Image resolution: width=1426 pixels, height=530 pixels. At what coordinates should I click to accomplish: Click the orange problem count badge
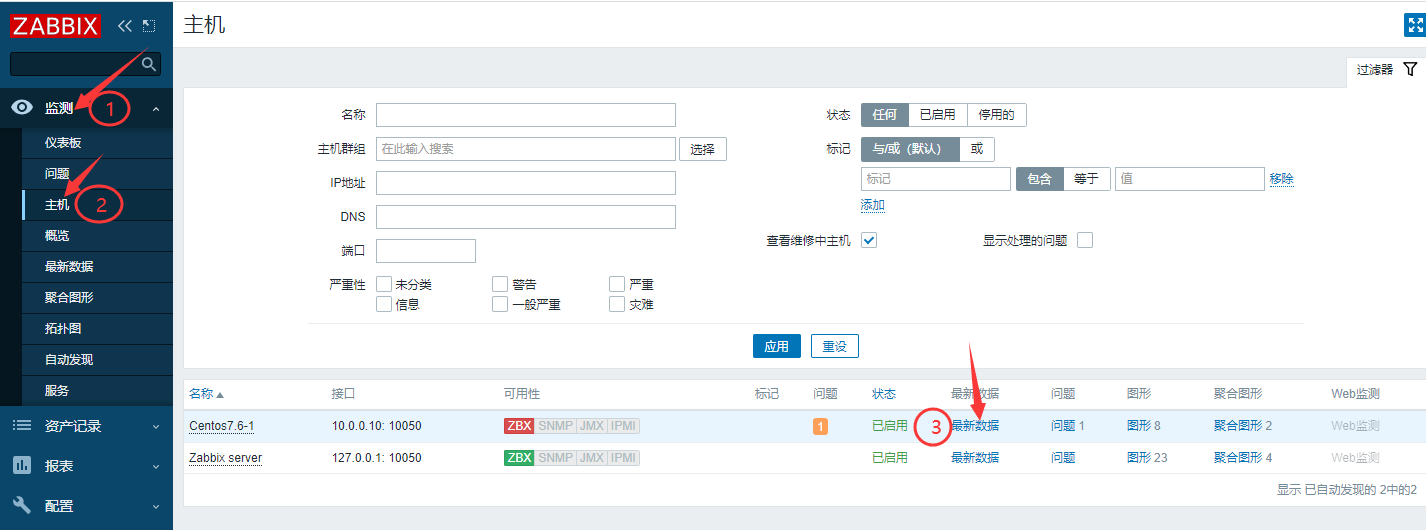(821, 427)
